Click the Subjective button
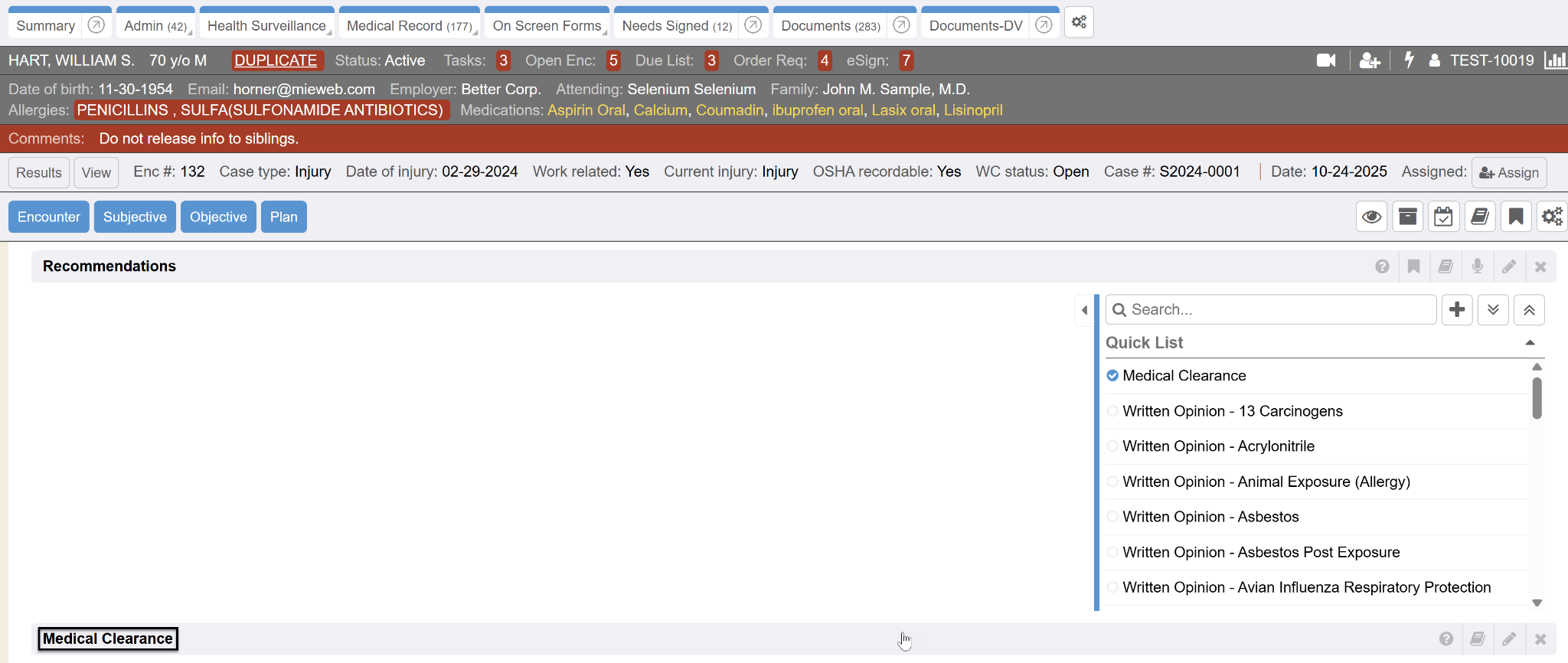The height and width of the screenshot is (663, 1568). coord(135,217)
